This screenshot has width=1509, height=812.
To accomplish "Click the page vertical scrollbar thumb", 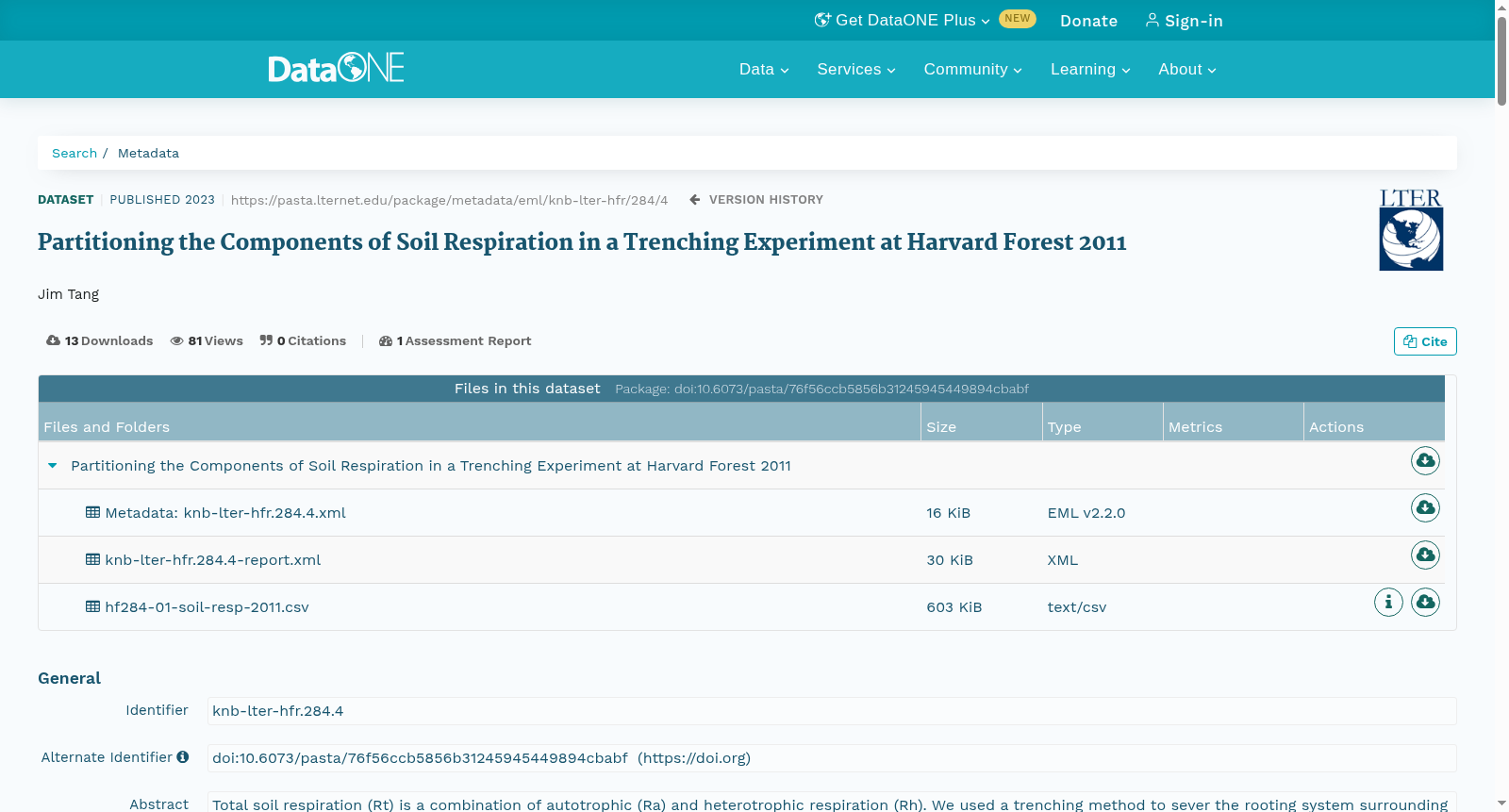I will coord(1501,59).
